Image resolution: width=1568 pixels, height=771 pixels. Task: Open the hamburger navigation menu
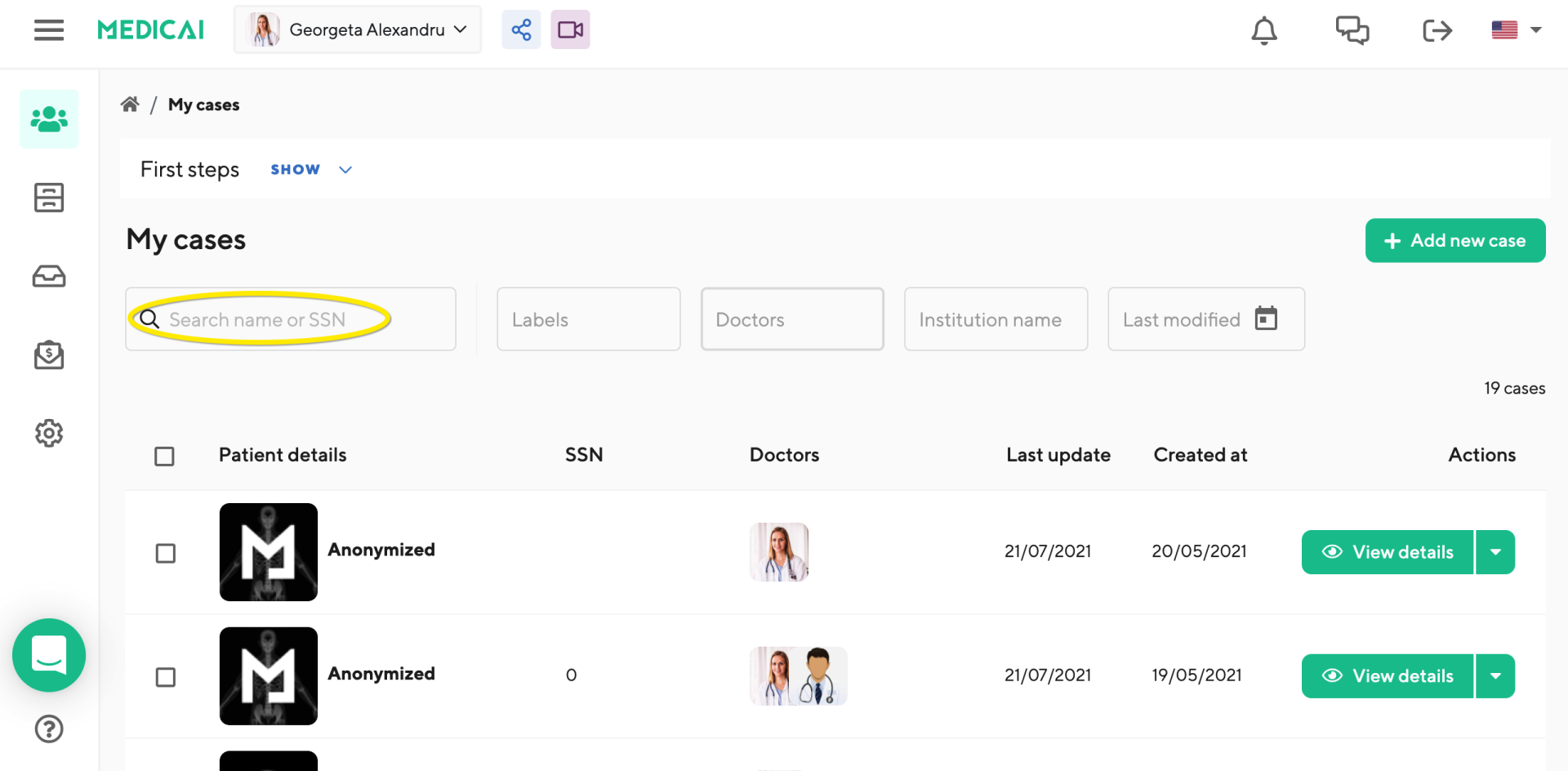pyautogui.click(x=49, y=30)
